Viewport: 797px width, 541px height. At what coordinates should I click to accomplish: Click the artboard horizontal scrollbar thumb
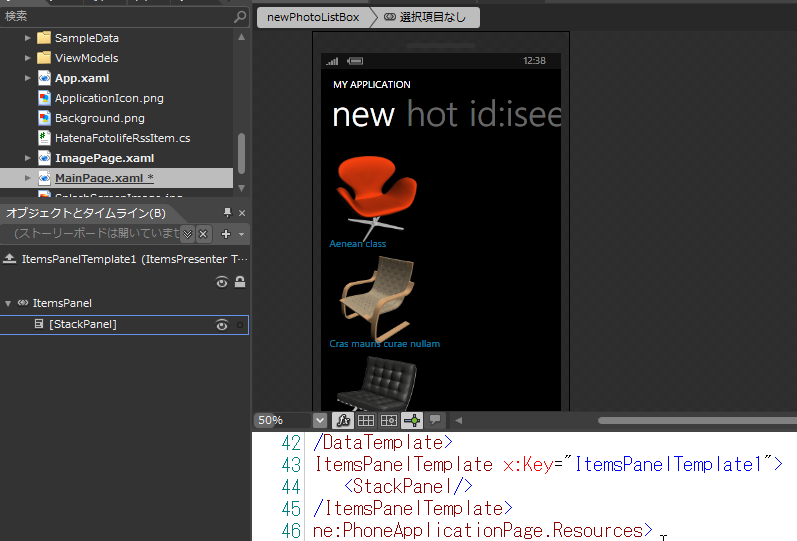[x=697, y=420]
